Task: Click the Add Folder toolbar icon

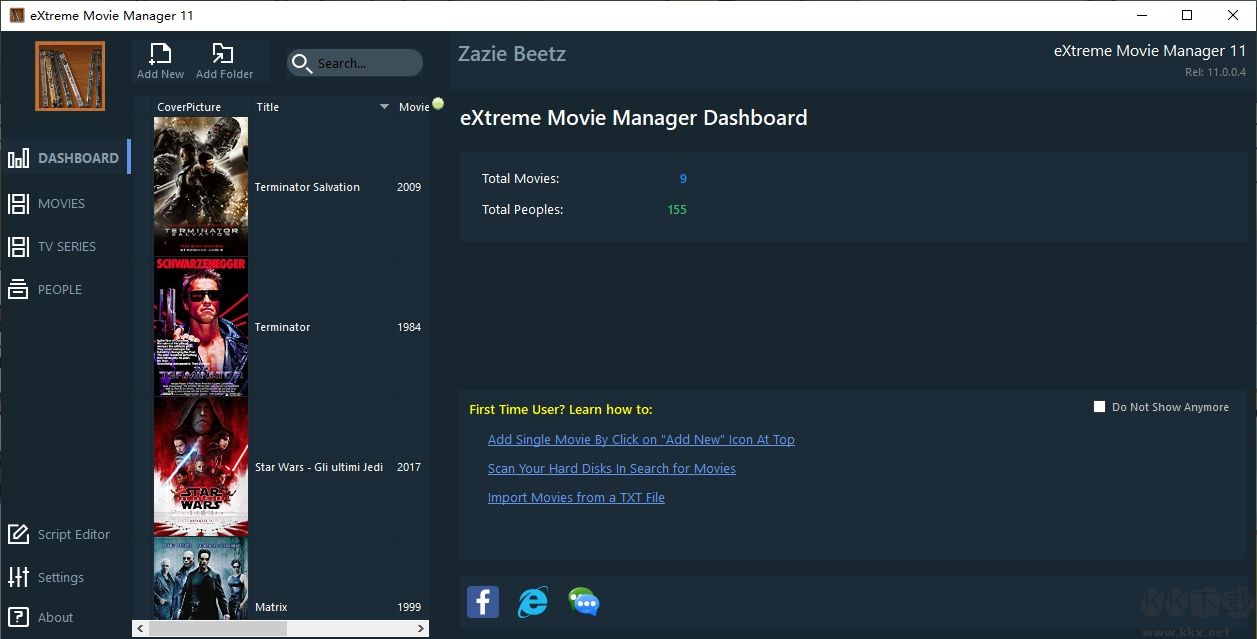Action: (224, 58)
